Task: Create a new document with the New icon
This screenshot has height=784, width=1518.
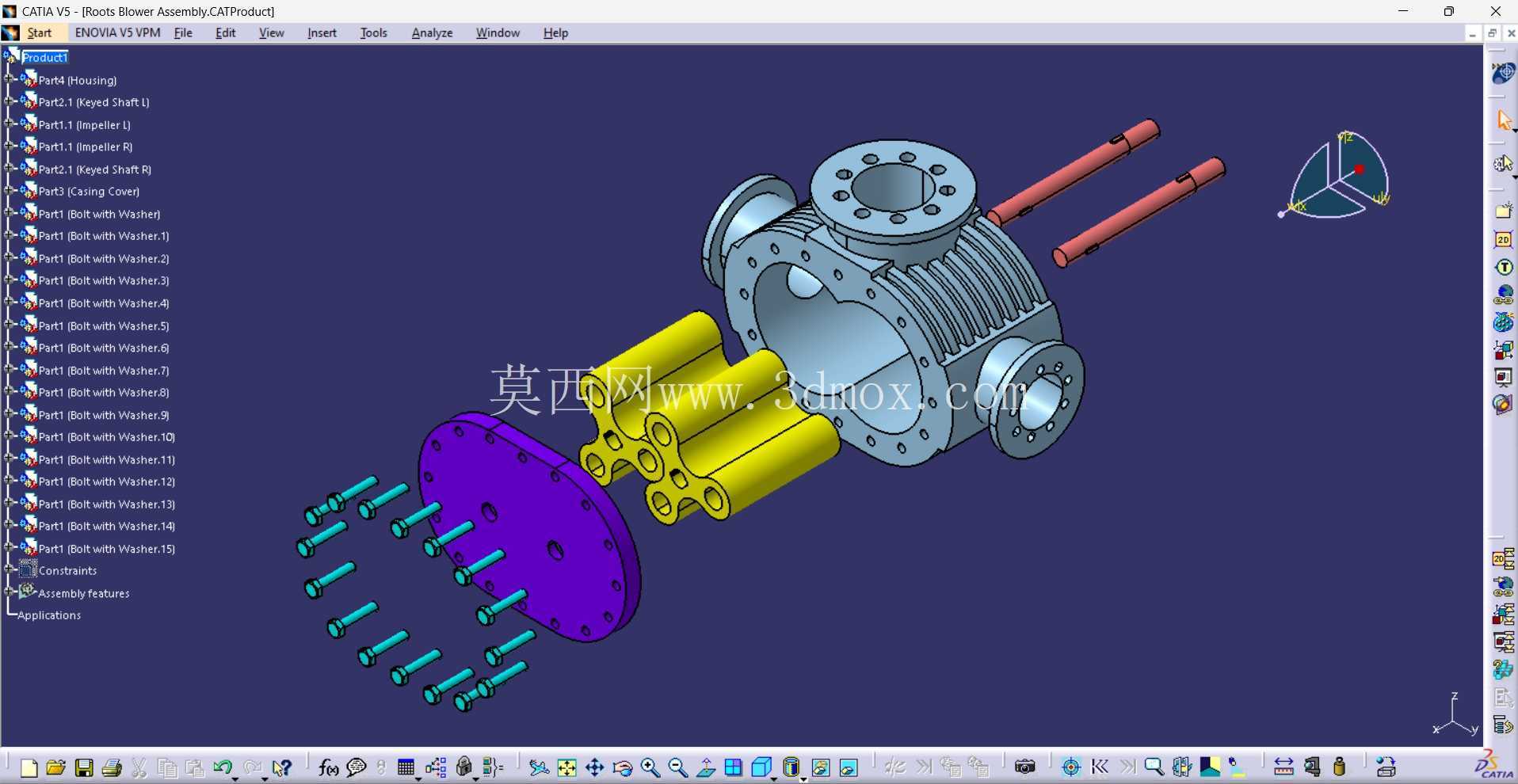Action: tap(29, 767)
